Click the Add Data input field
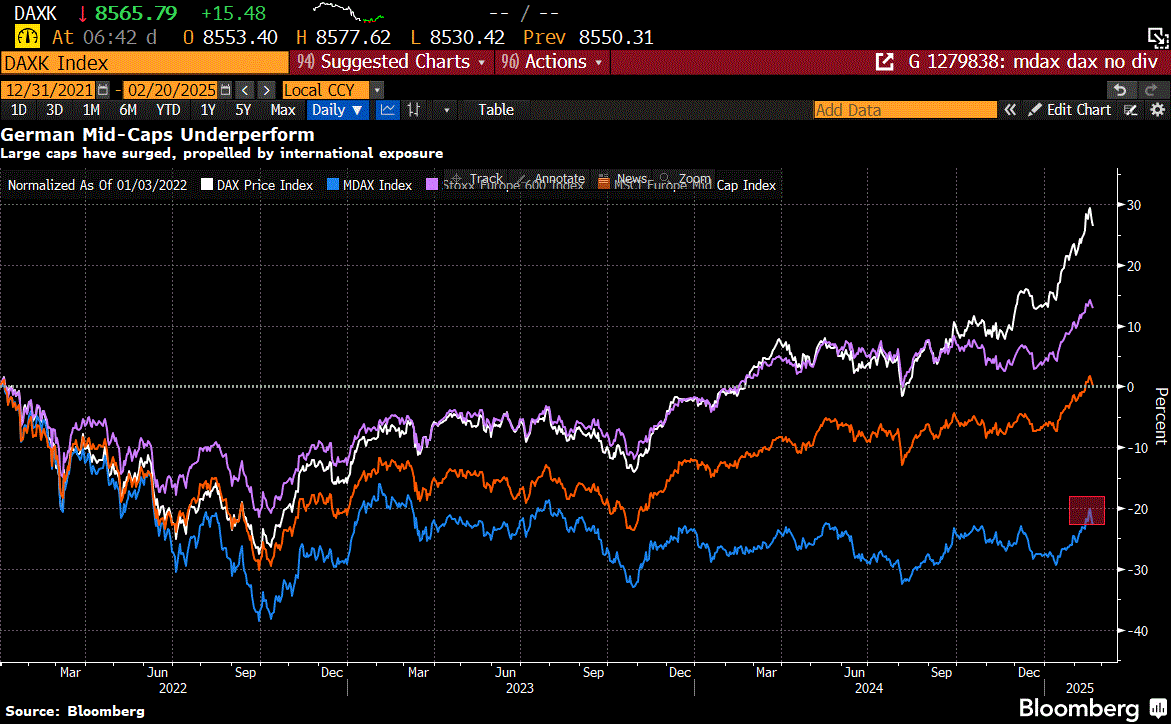This screenshot has width=1171, height=724. [x=905, y=110]
